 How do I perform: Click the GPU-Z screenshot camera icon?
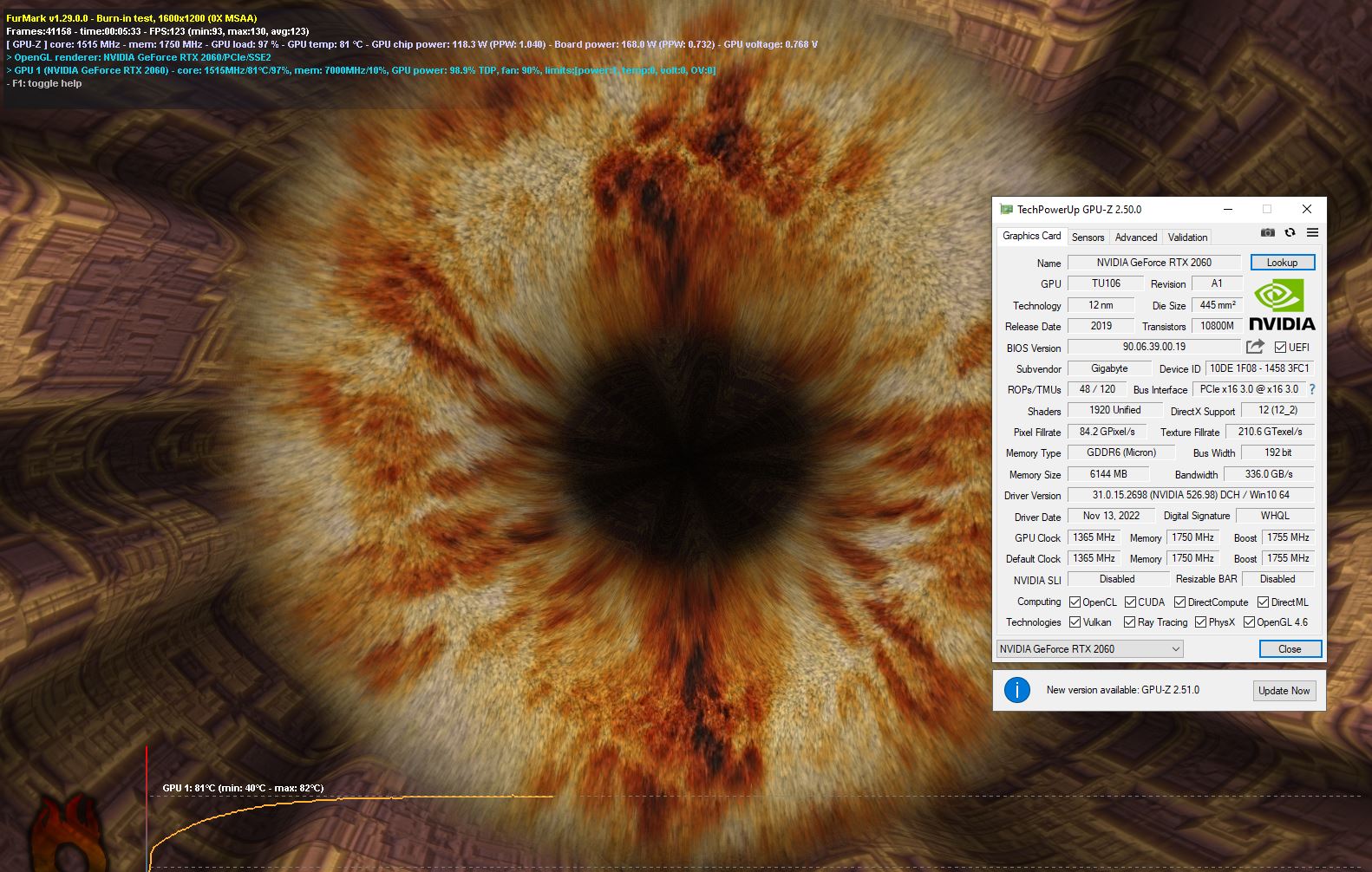tap(1267, 232)
